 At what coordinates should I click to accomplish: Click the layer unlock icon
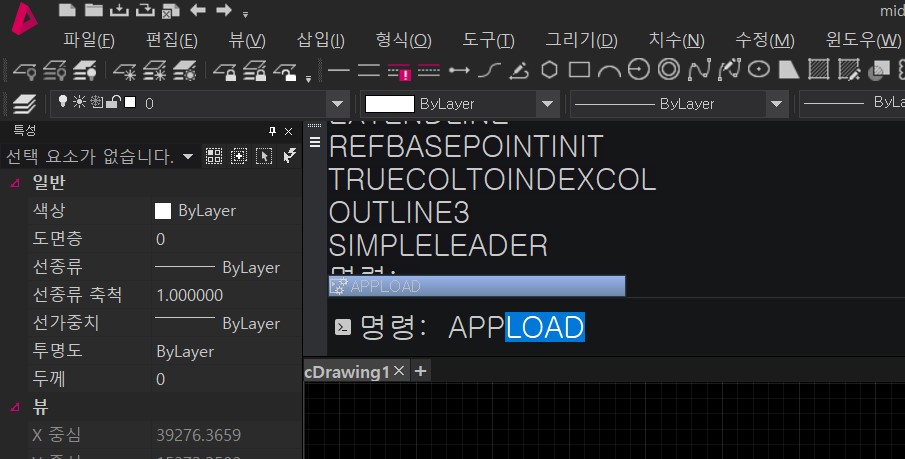click(286, 71)
